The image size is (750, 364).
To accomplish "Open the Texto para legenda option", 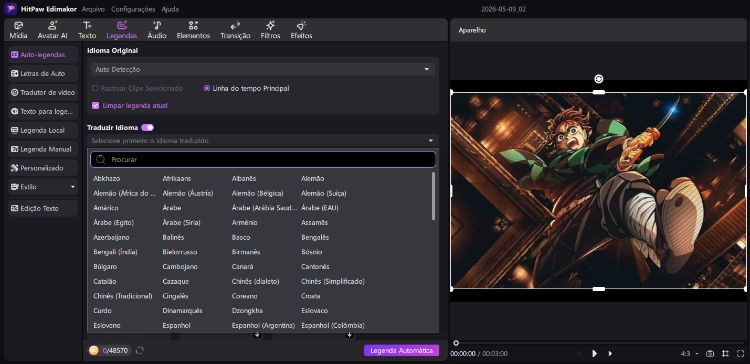I will [x=43, y=111].
